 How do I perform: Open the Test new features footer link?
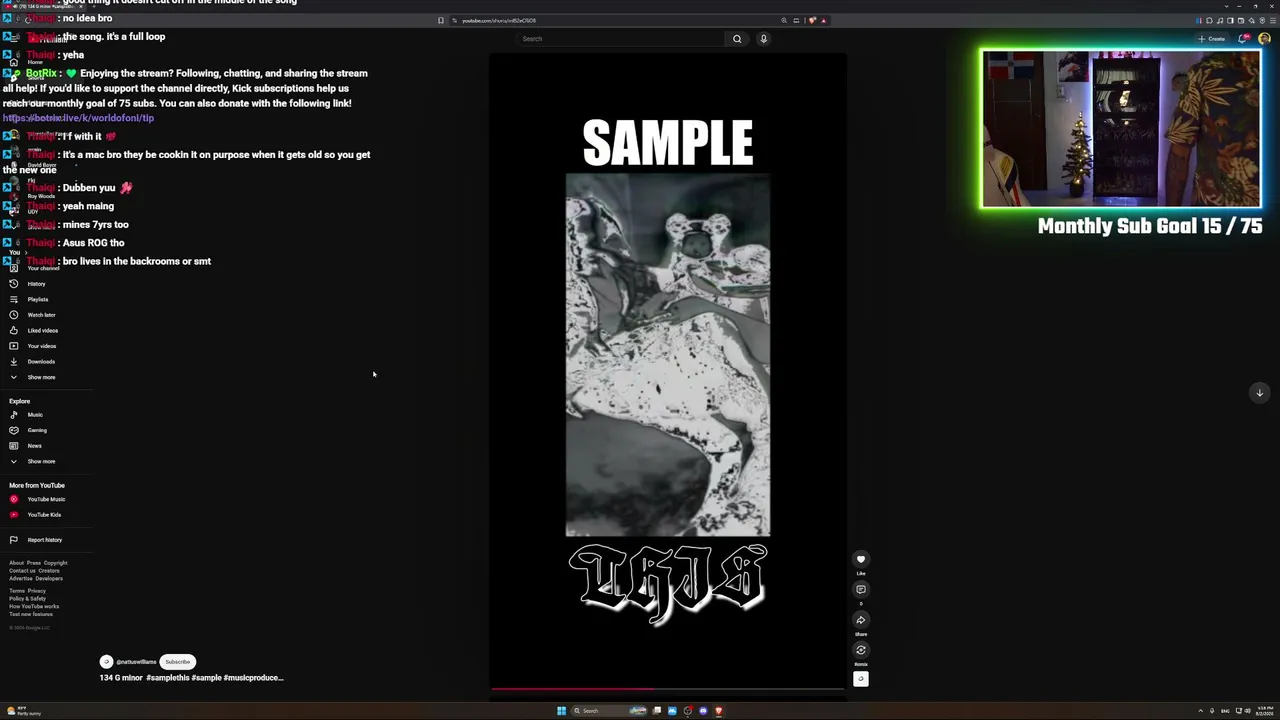click(31, 614)
